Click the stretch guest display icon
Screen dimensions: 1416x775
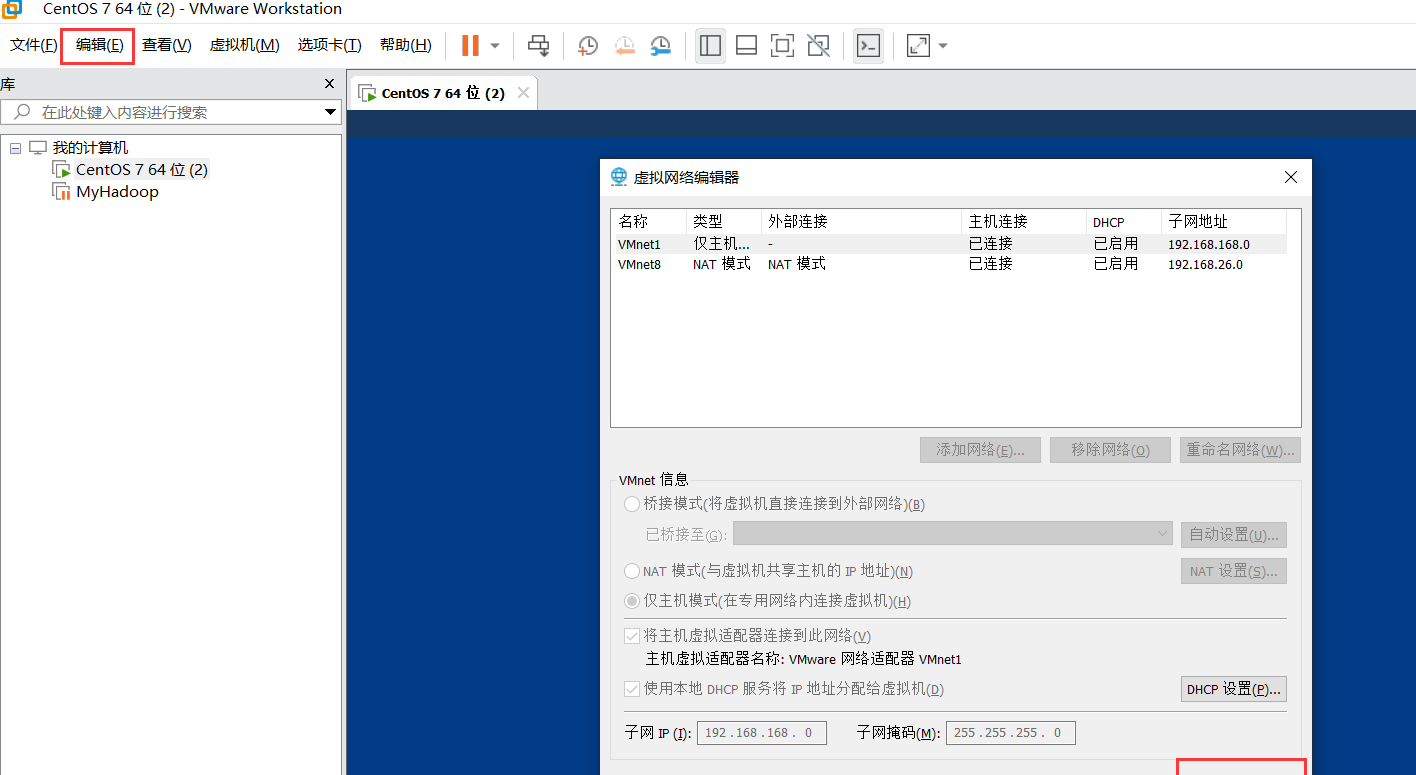coord(918,46)
